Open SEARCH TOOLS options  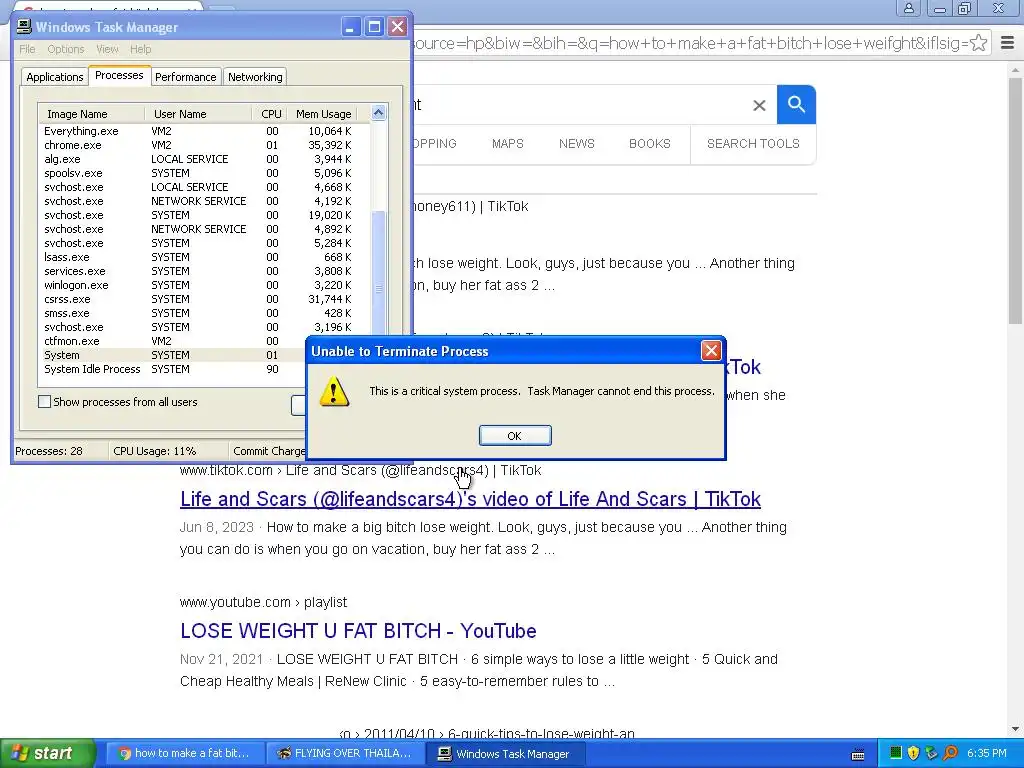753,144
